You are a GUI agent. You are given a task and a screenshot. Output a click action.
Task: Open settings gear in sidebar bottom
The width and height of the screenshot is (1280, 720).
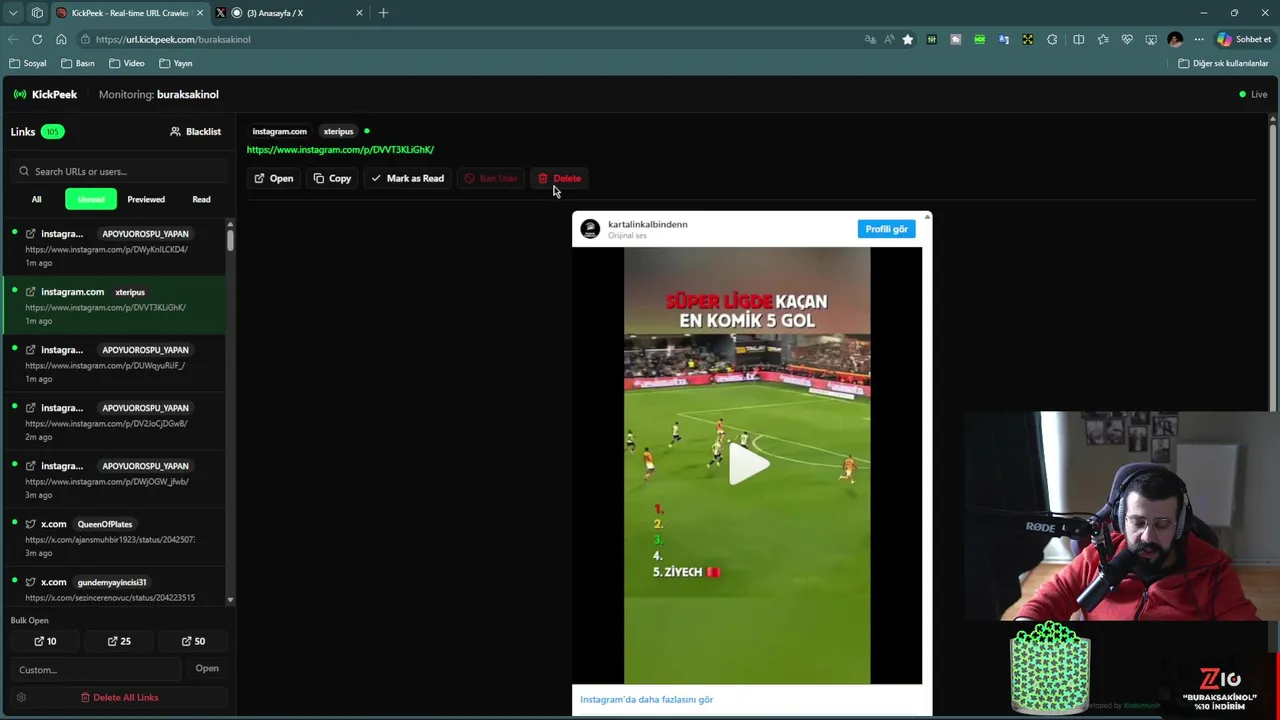coord(21,697)
